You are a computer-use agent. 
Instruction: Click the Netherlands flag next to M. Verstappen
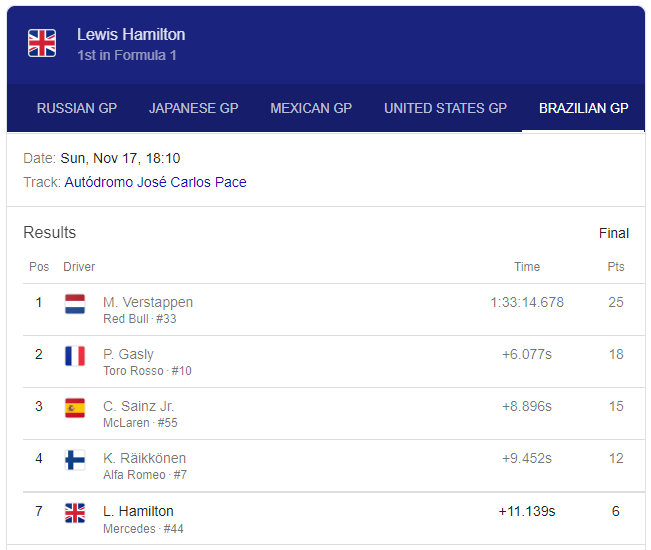tap(75, 303)
